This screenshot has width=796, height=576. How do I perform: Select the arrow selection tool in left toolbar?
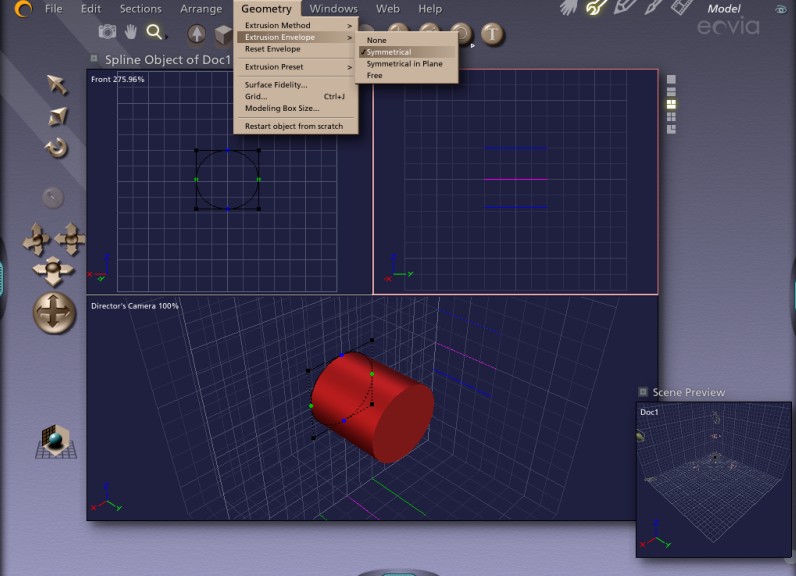pyautogui.click(x=57, y=84)
